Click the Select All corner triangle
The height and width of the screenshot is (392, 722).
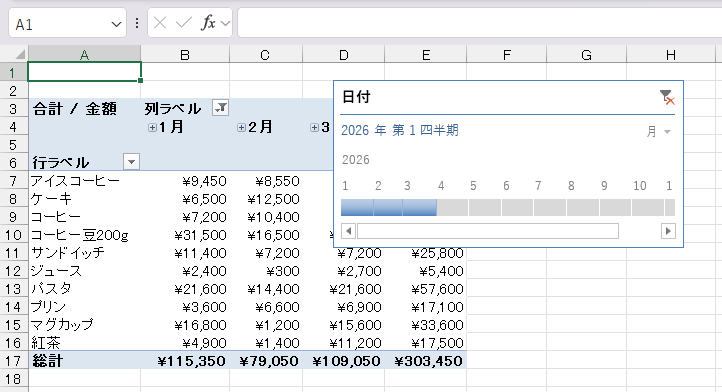pos(19,55)
